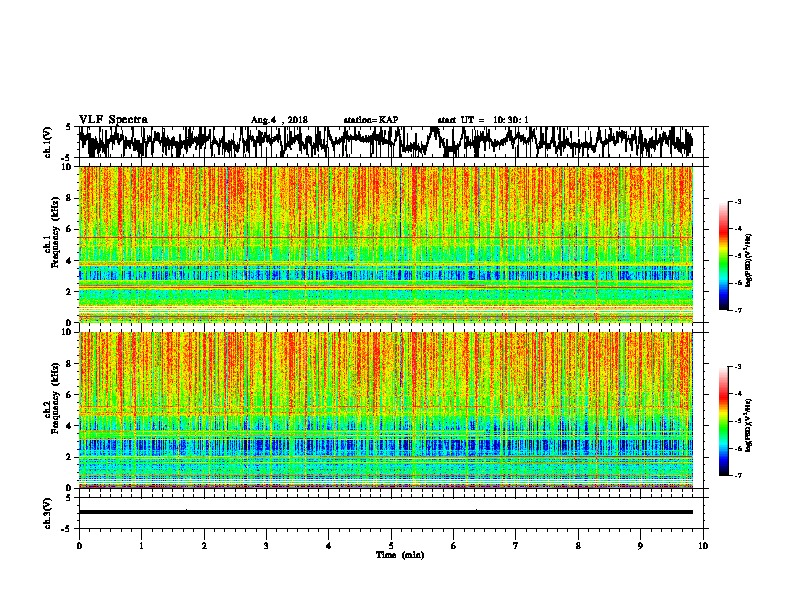Click the ch.2 spectrogram color scale bar
792x612 pixels.
(724, 421)
